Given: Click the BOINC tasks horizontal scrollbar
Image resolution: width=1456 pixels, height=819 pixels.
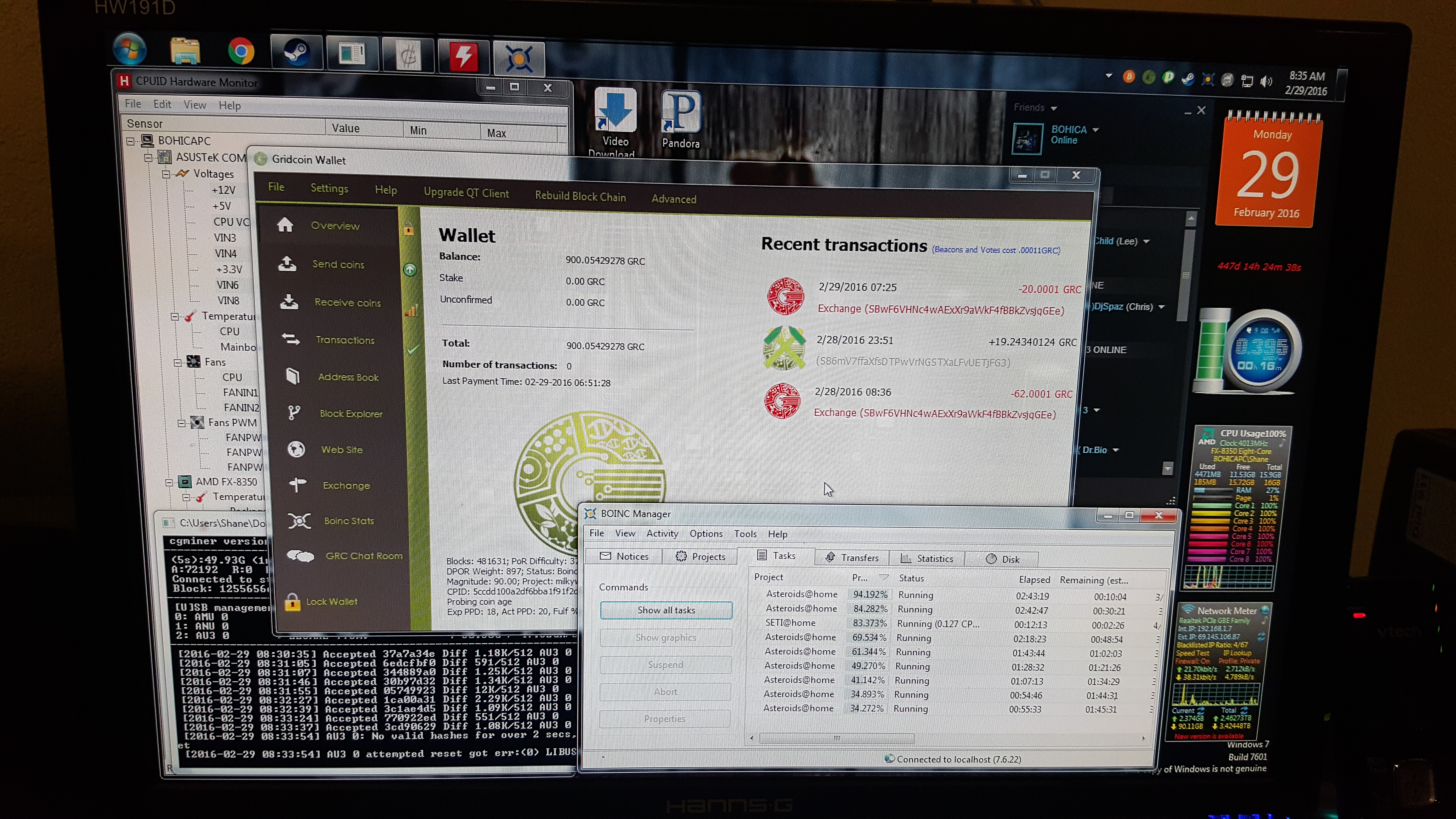Looking at the screenshot, I should tap(837, 738).
